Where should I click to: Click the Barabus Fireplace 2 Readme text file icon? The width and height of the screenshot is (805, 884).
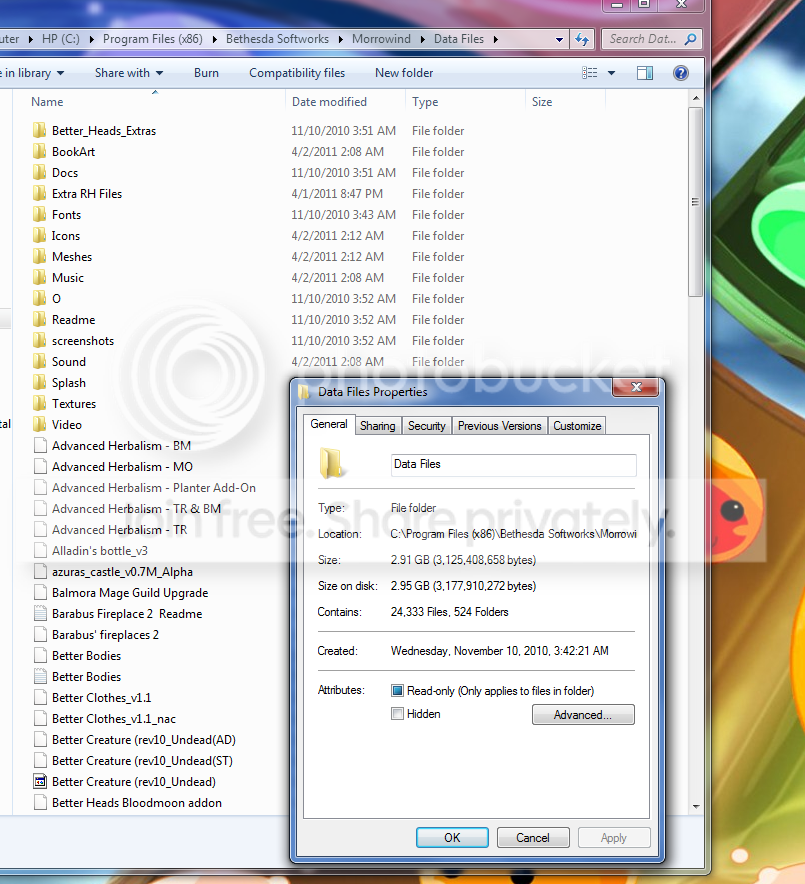tap(40, 613)
